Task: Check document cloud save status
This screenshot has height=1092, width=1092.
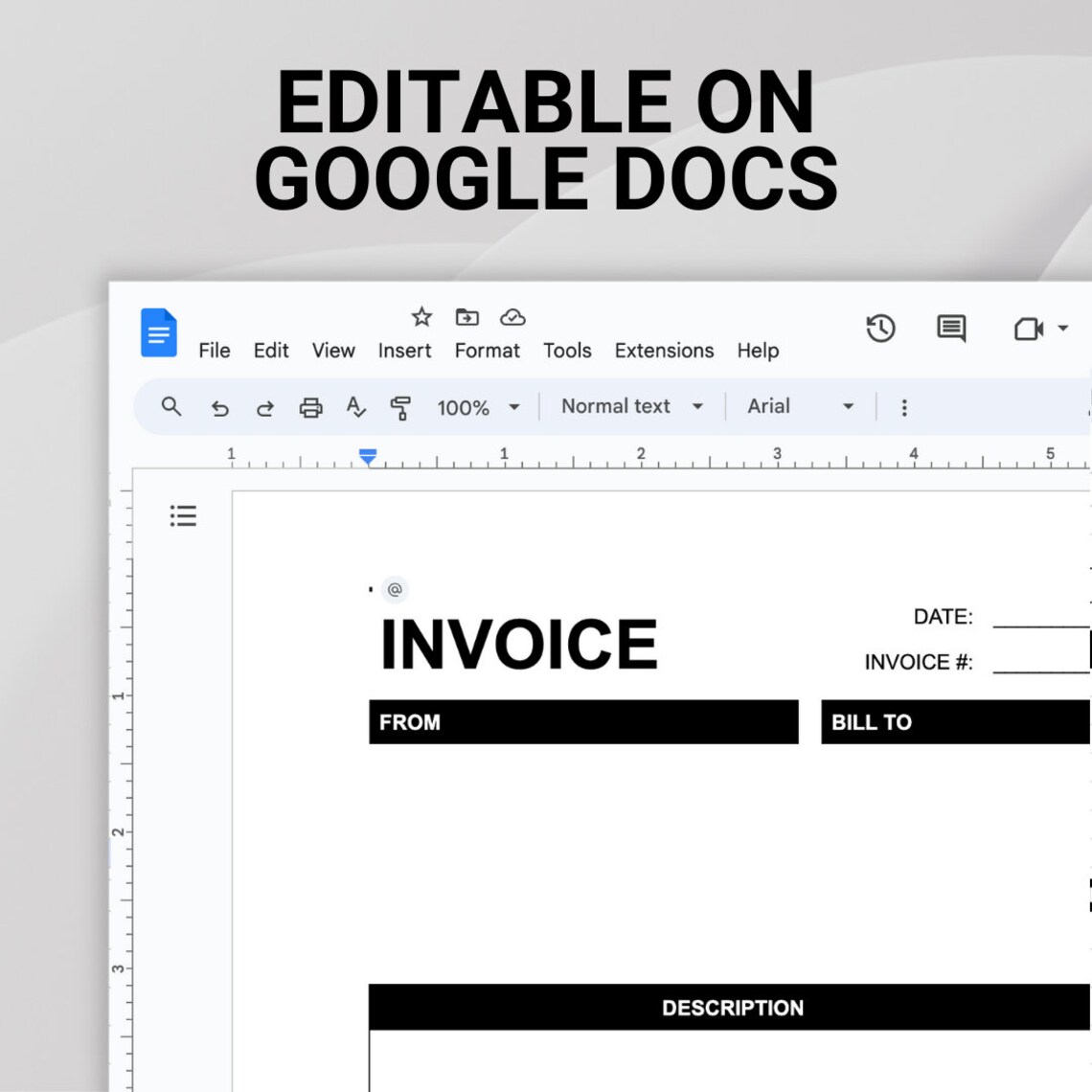Action: pyautogui.click(x=513, y=317)
